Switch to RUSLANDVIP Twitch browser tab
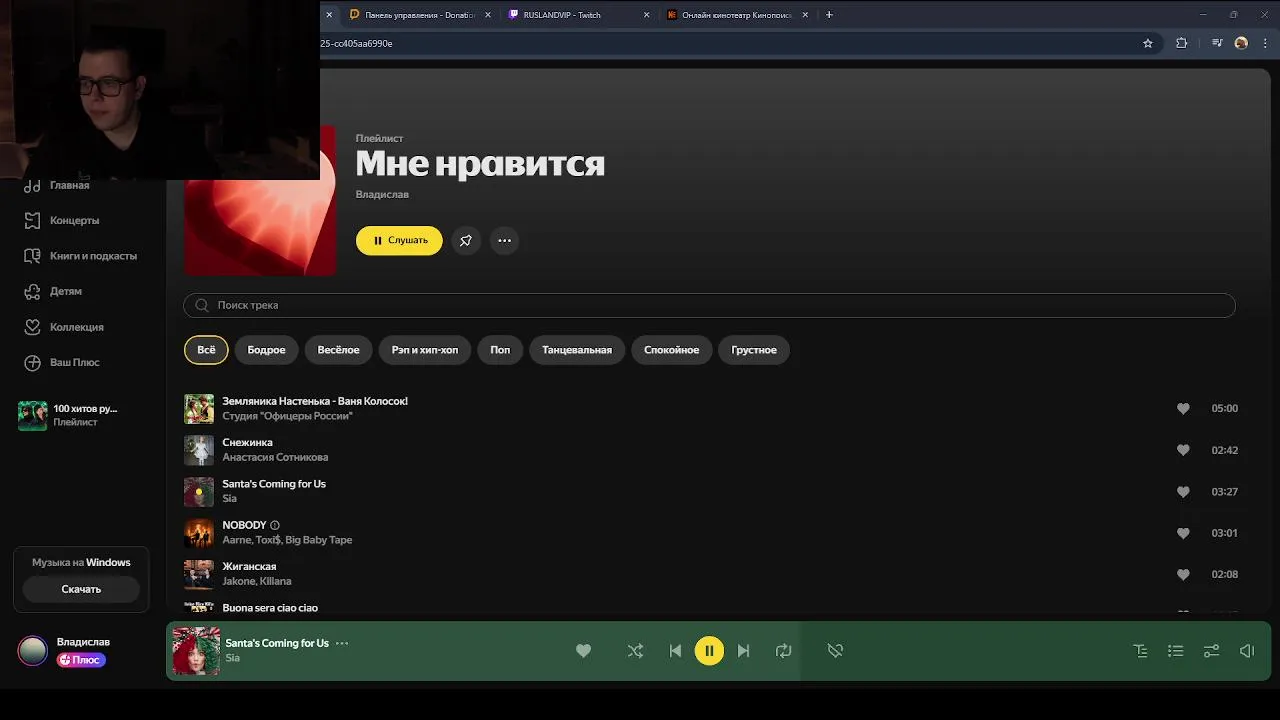Image resolution: width=1280 pixels, height=720 pixels. coord(578,15)
